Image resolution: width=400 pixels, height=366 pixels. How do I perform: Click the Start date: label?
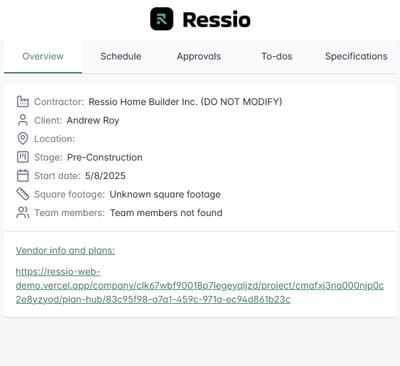point(57,176)
